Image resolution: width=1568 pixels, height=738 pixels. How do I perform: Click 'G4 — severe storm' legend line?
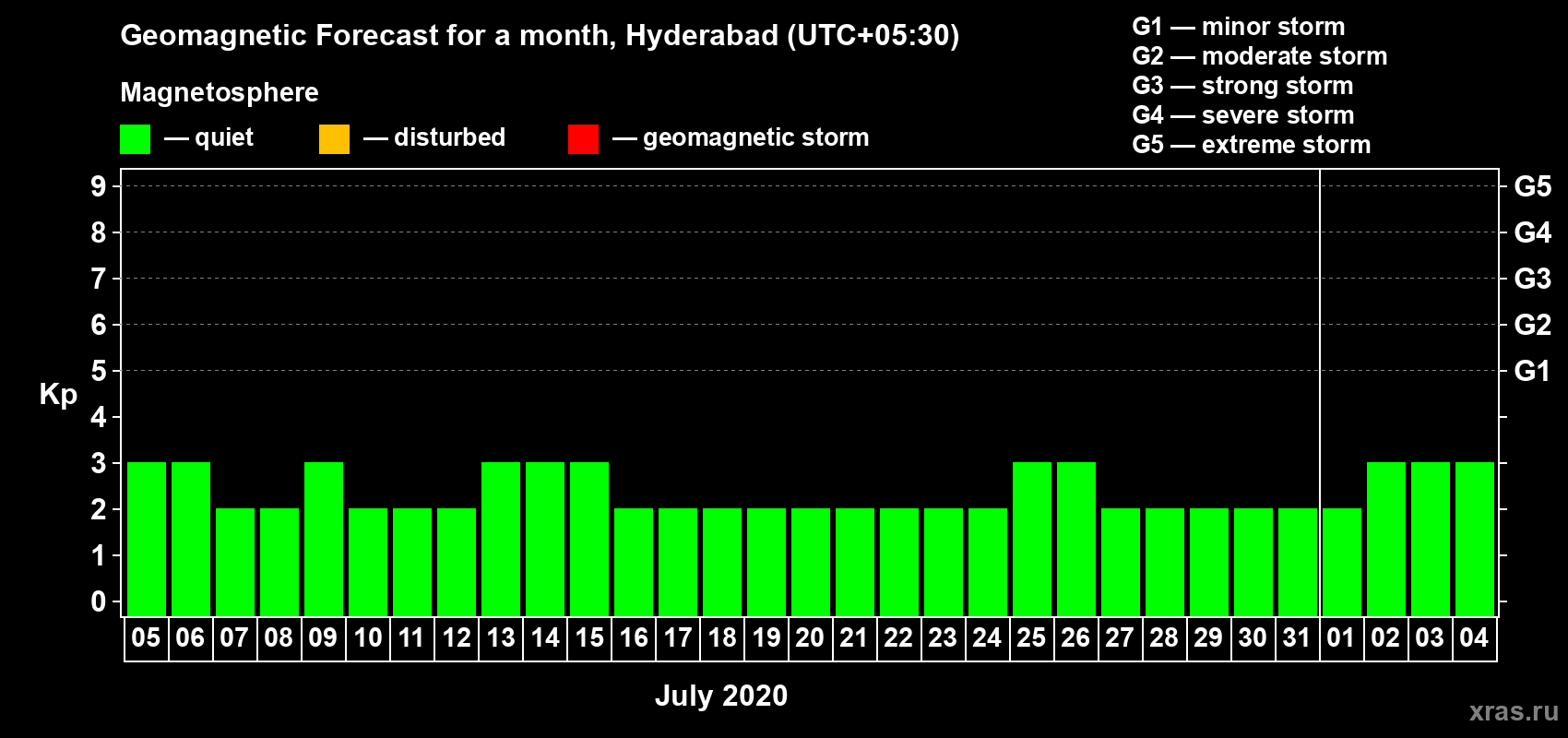tap(1243, 115)
